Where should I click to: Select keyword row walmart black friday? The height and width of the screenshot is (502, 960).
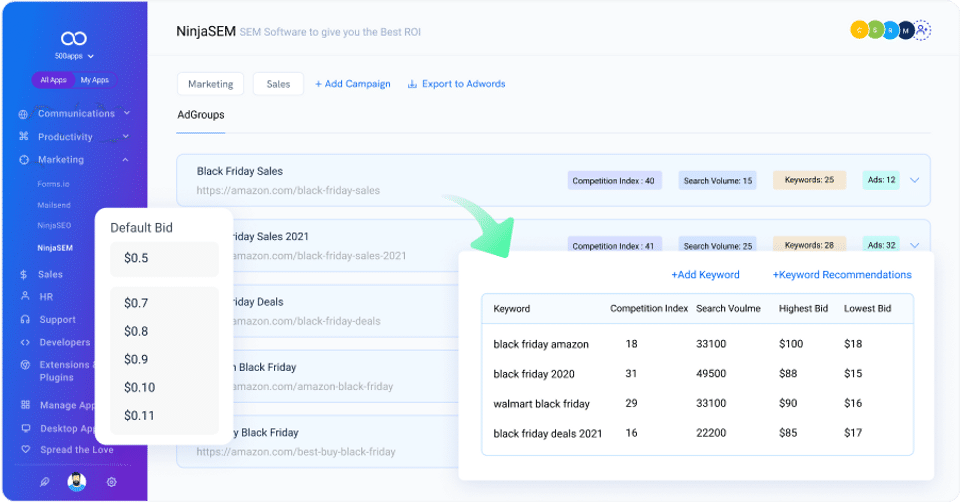click(x=697, y=403)
